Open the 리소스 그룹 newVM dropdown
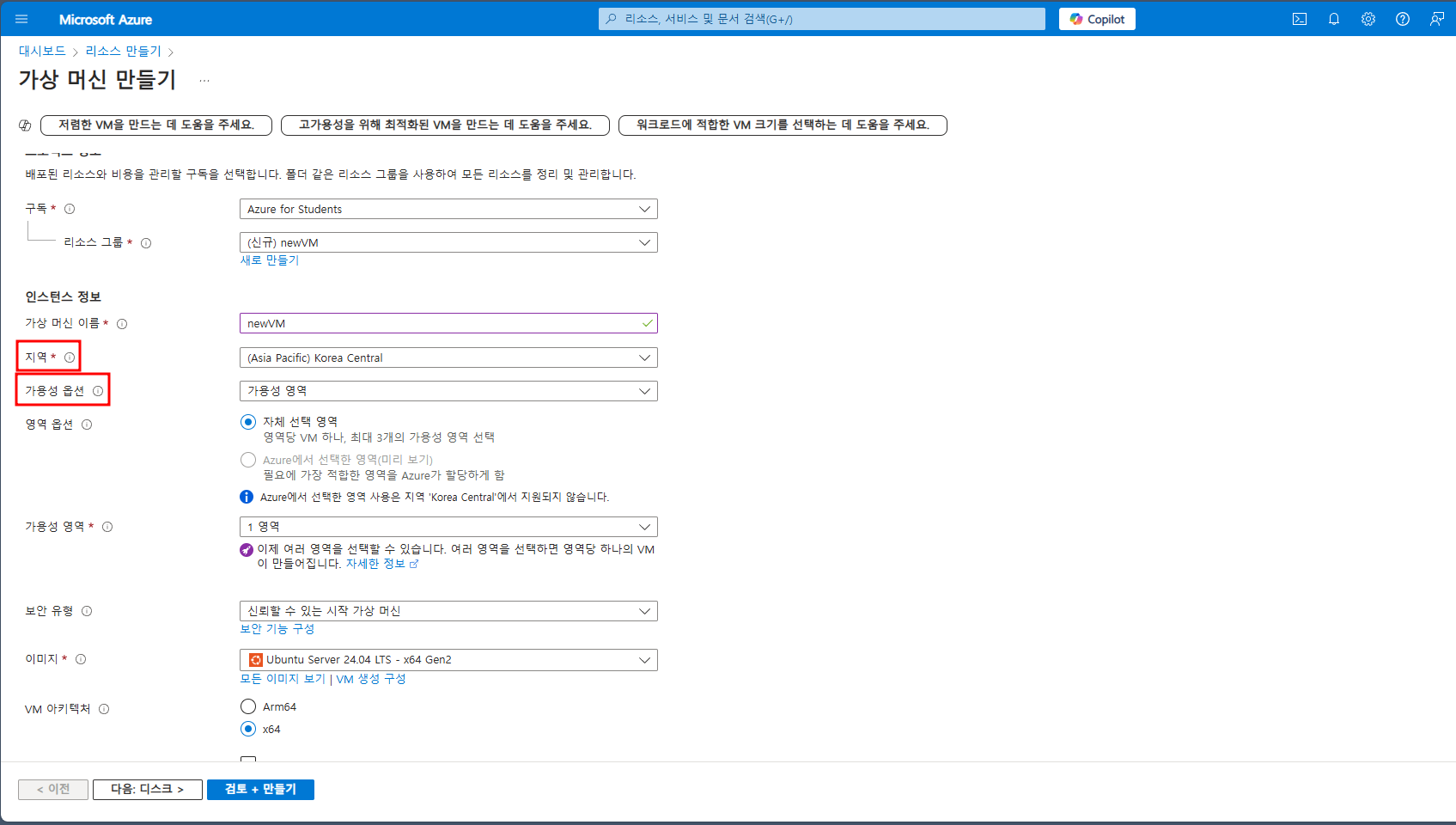 tap(448, 242)
